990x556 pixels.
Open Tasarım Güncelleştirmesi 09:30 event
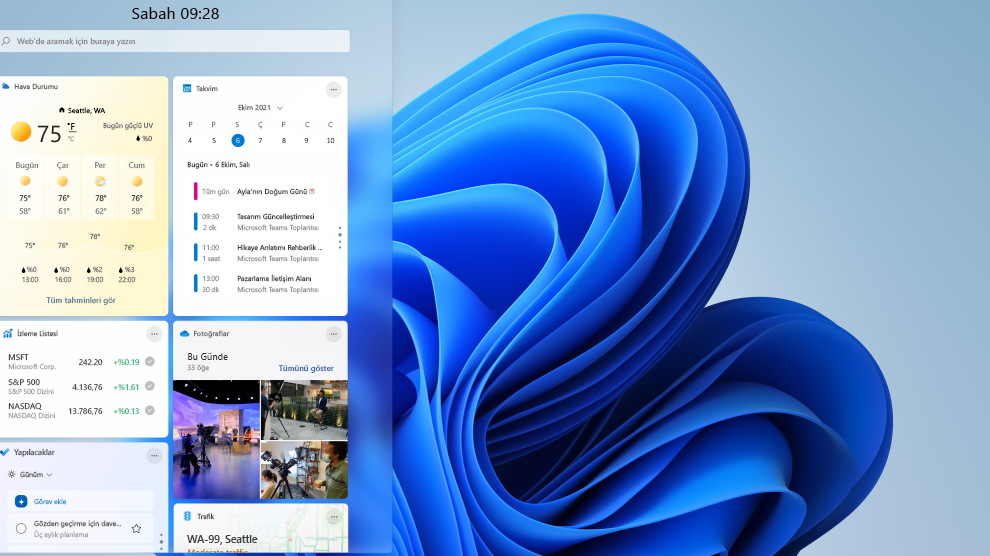tap(259, 222)
